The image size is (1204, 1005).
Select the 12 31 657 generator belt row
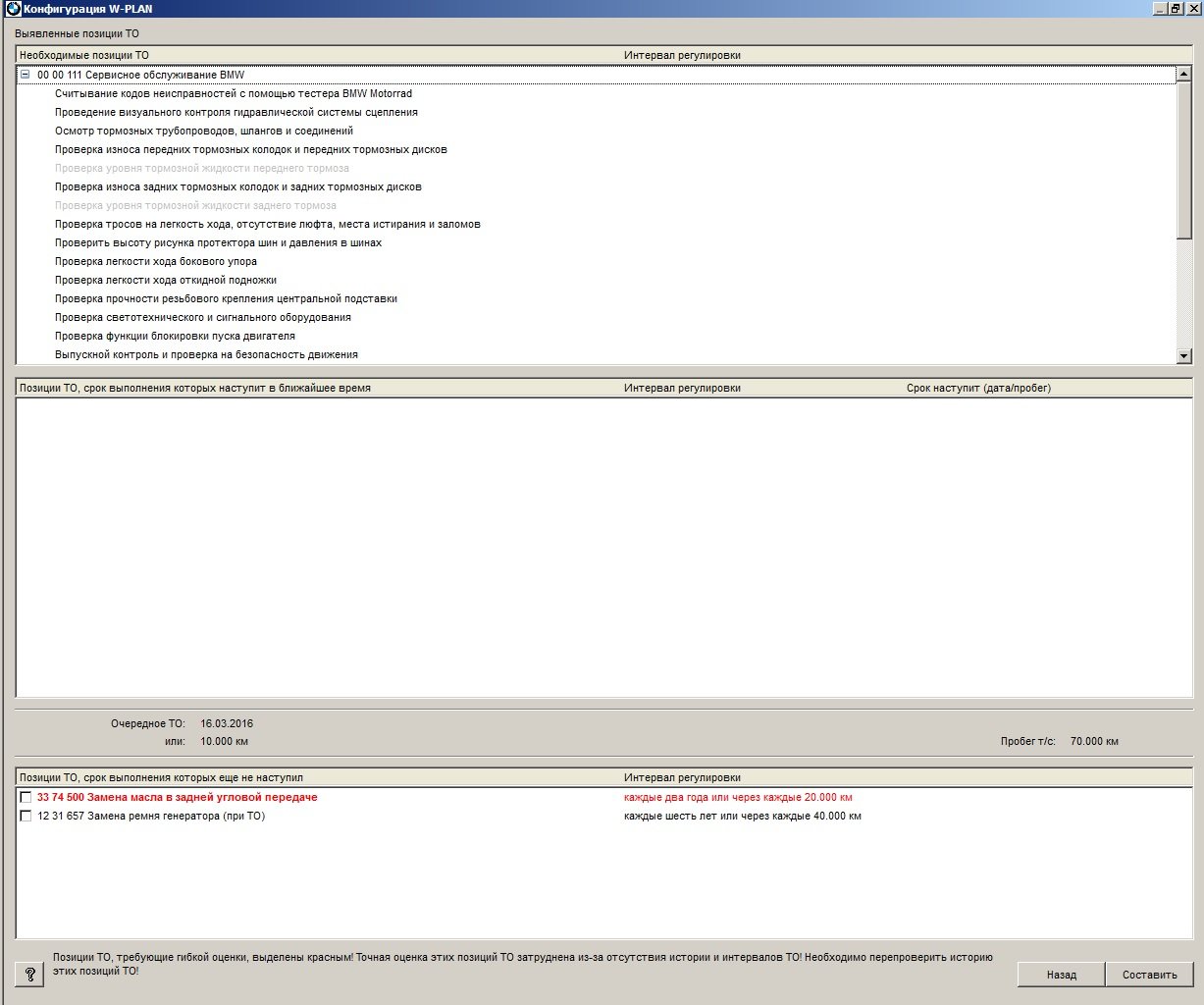click(151, 817)
